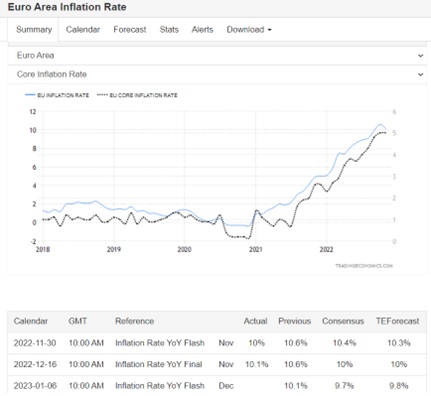
Task: Click the Actual column header
Action: 255,321
